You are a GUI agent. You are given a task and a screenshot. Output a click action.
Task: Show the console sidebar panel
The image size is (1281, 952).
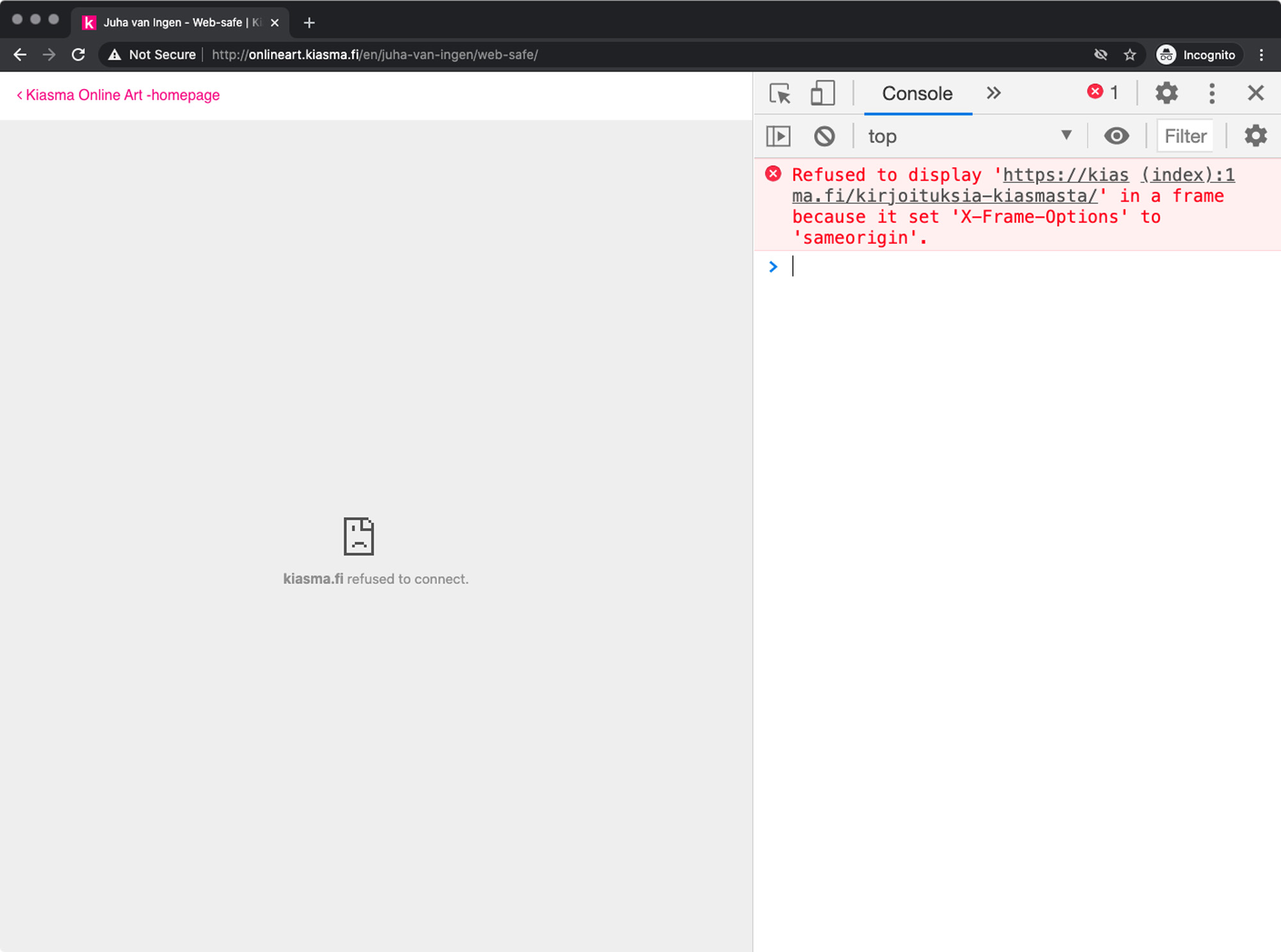tap(778, 136)
